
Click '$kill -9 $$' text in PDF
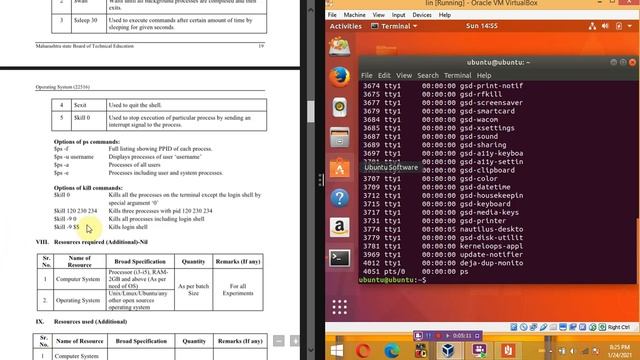point(67,227)
